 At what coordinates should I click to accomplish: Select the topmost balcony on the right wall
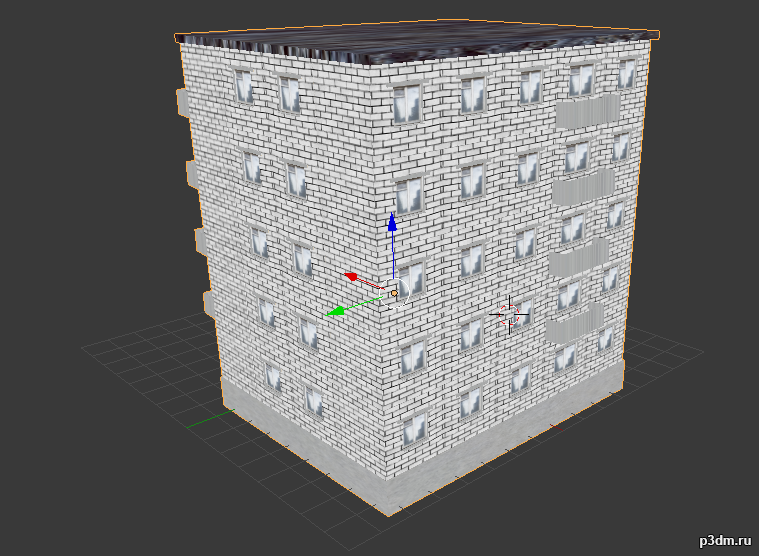588,111
